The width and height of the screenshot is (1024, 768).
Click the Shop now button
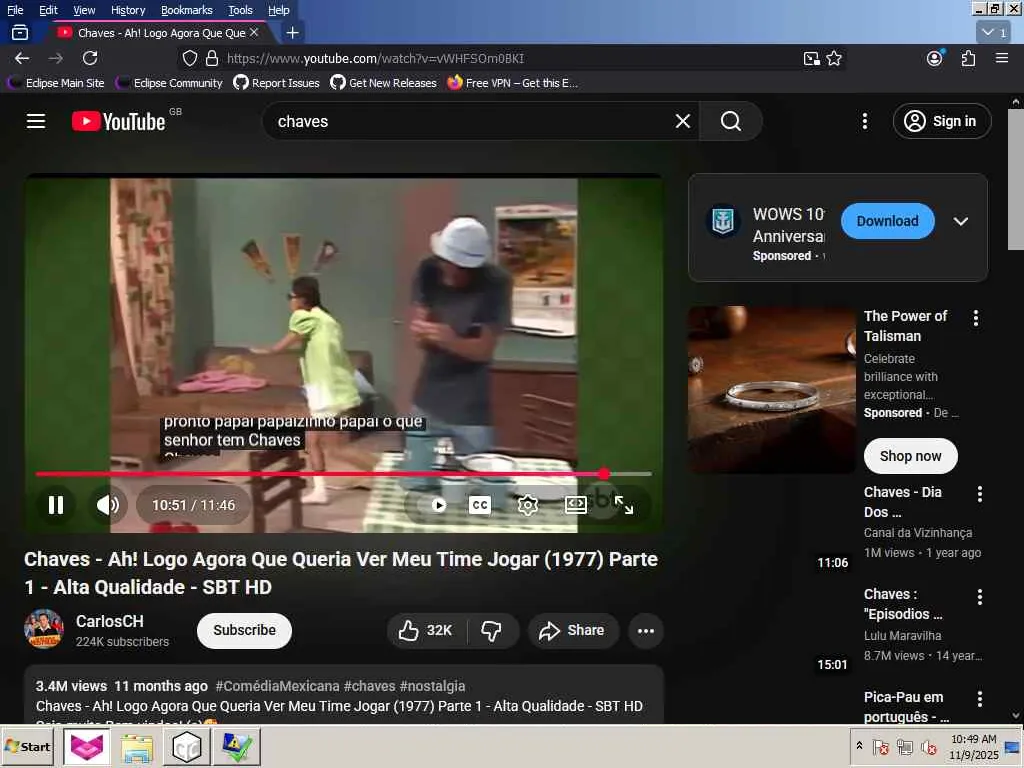coord(910,456)
